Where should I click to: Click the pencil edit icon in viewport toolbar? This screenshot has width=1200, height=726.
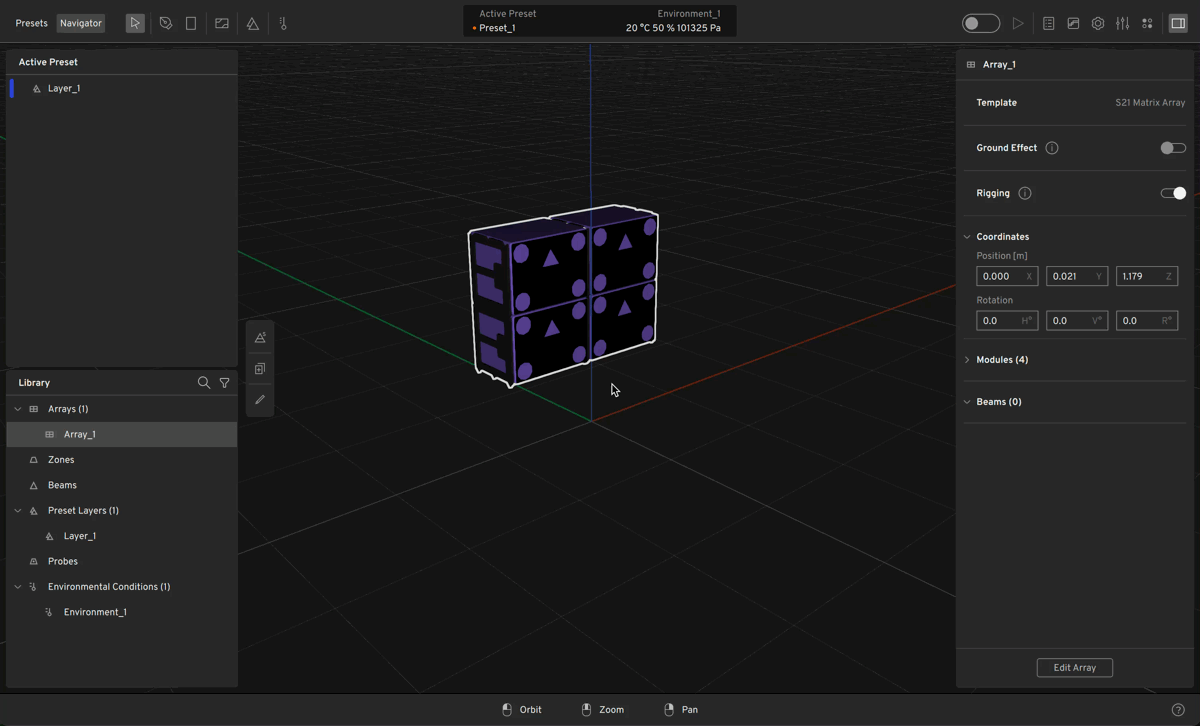coord(260,400)
